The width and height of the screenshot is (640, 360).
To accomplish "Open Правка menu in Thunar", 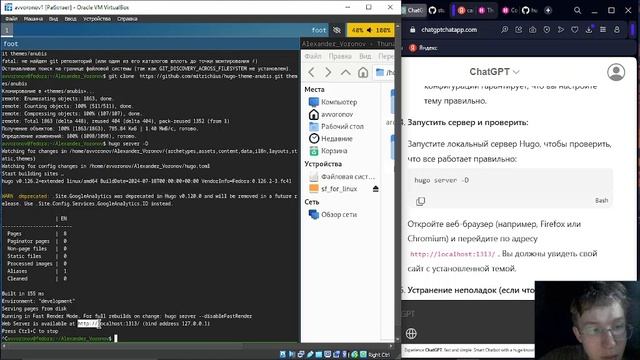I will pyautogui.click(x=340, y=56).
